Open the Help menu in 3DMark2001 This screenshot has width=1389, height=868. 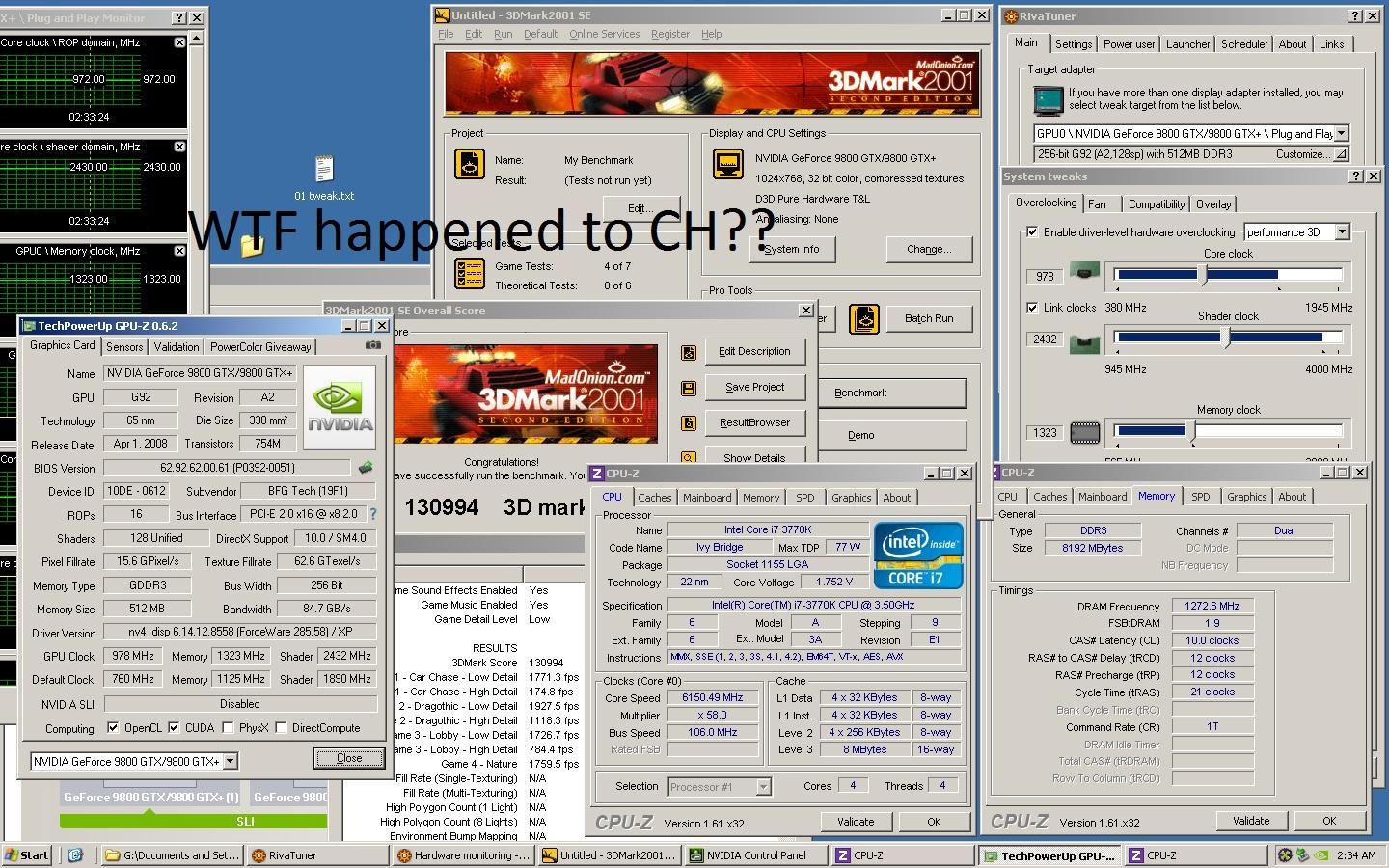click(712, 34)
